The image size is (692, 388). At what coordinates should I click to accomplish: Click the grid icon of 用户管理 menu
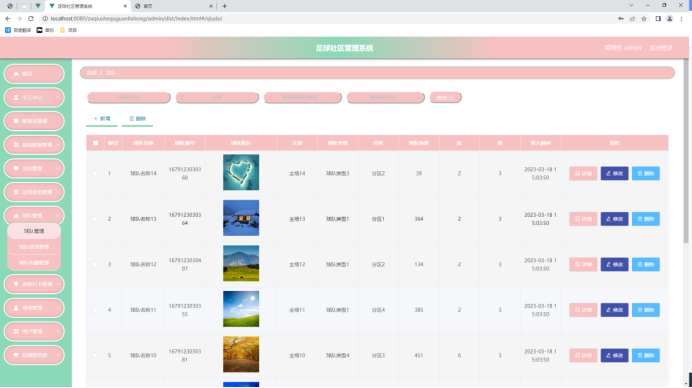coord(16,331)
